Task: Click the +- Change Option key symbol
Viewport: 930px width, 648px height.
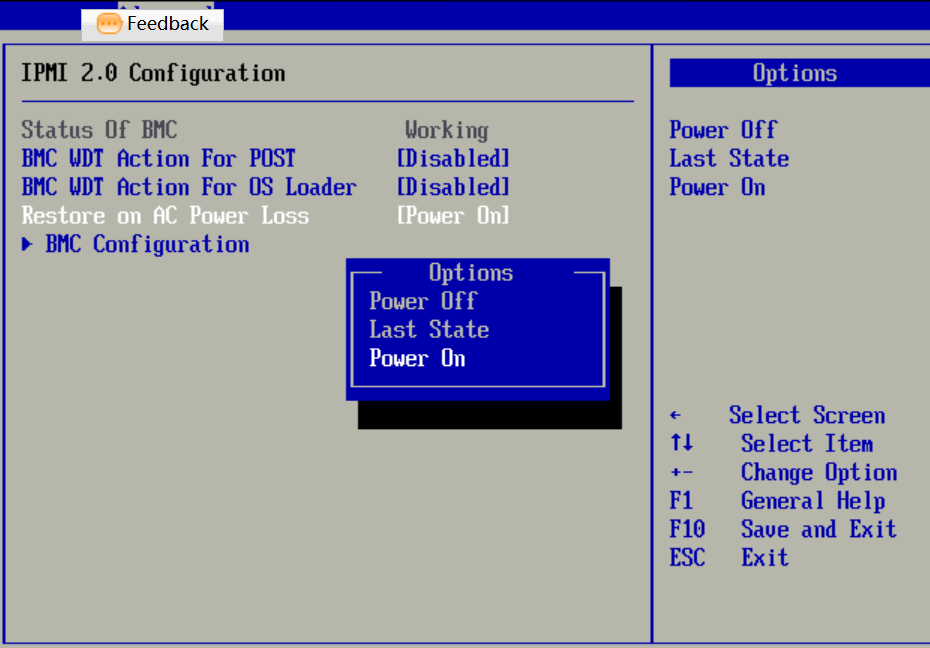Action: 682,473
